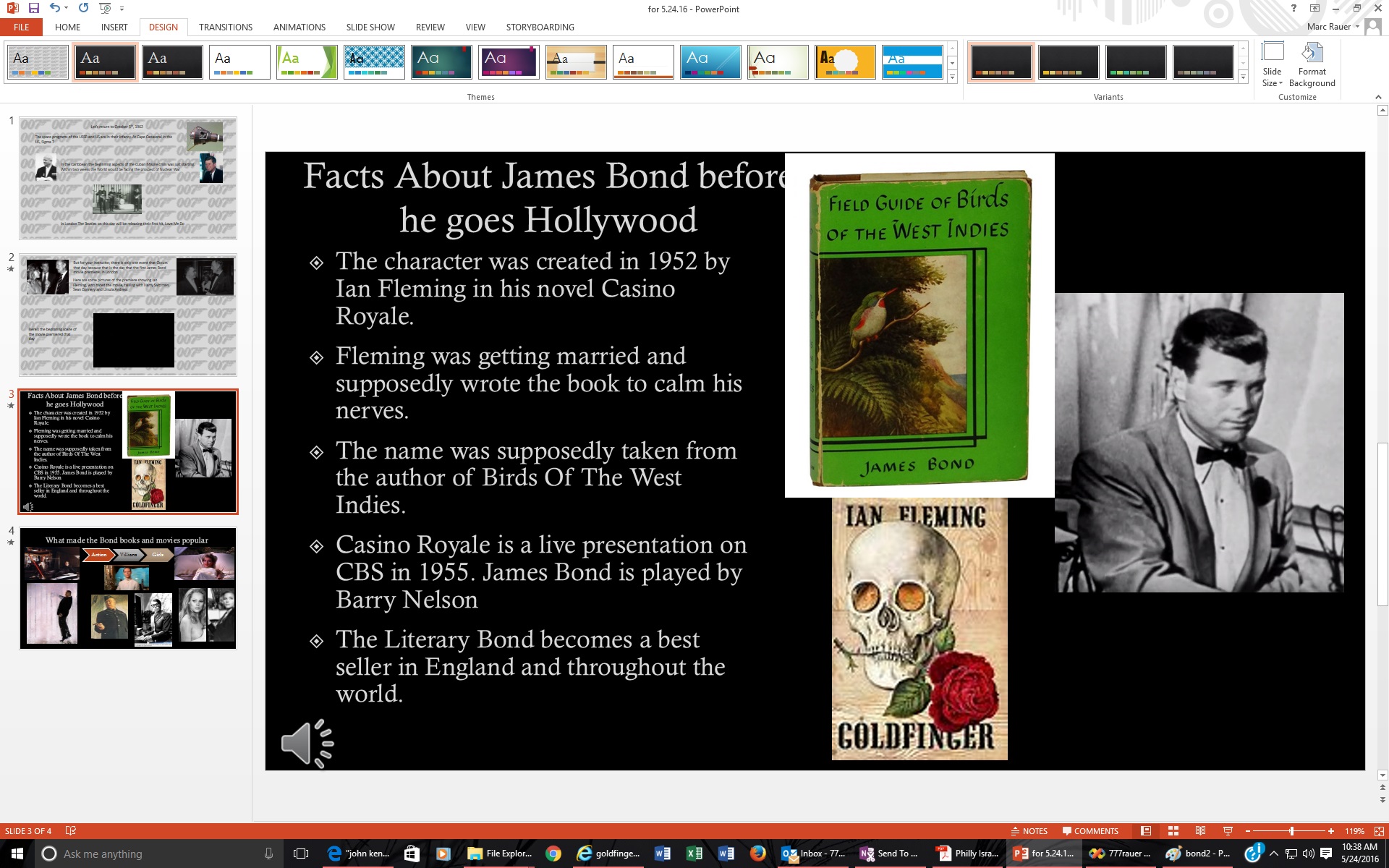Screen dimensions: 1389x868
Task: Apply the purple Ion Boardroom theme
Action: 509,62
